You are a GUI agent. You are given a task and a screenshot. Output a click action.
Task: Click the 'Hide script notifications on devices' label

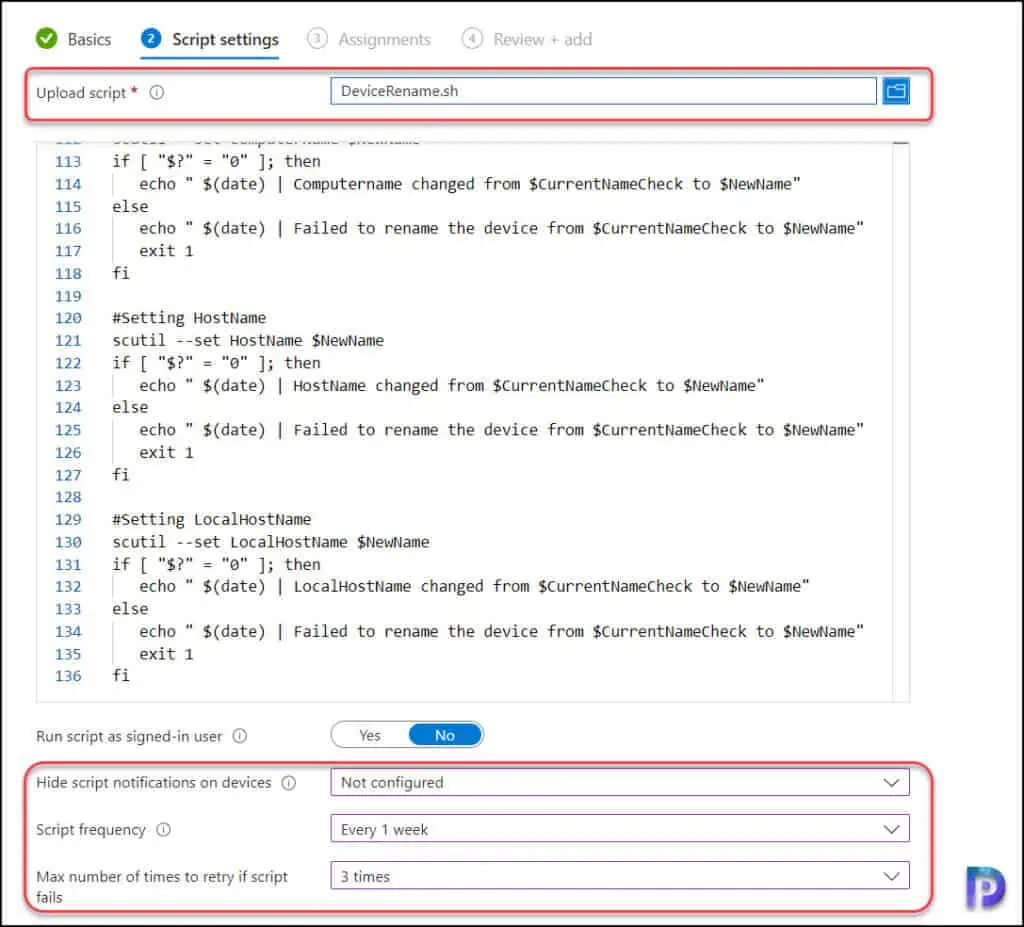click(x=153, y=783)
